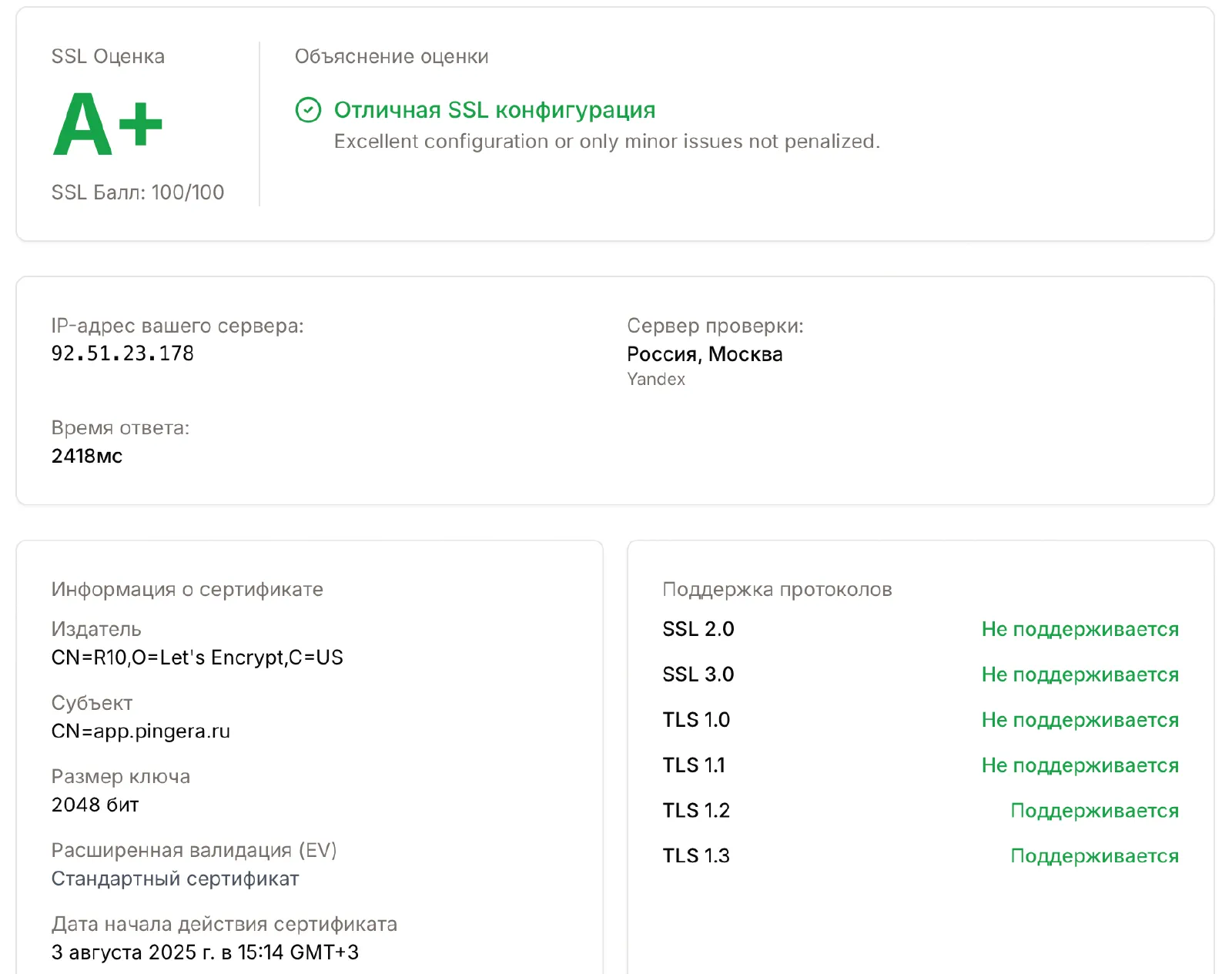This screenshot has height=974, width=1232.
Task: Select the IP address 92.51.23.178
Action: (x=122, y=353)
